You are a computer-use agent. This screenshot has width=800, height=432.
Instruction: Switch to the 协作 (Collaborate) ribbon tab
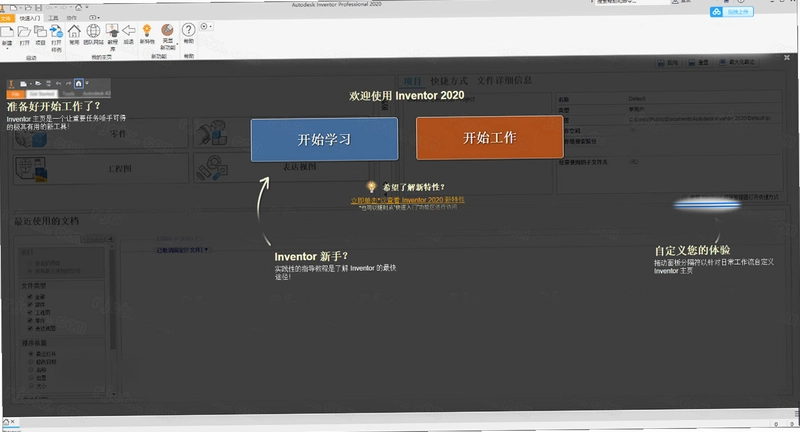71,18
